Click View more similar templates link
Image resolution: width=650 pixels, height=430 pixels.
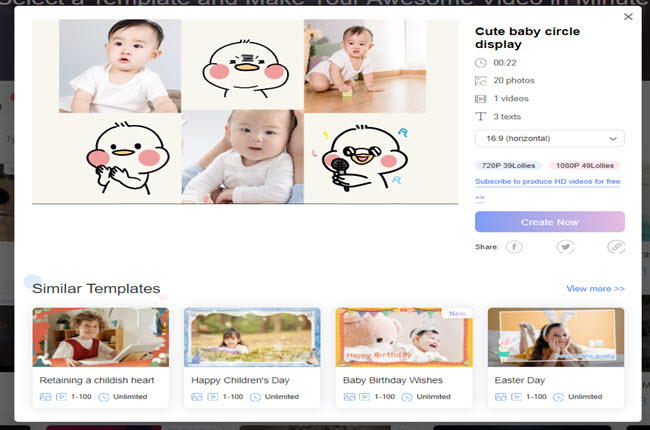coord(595,289)
